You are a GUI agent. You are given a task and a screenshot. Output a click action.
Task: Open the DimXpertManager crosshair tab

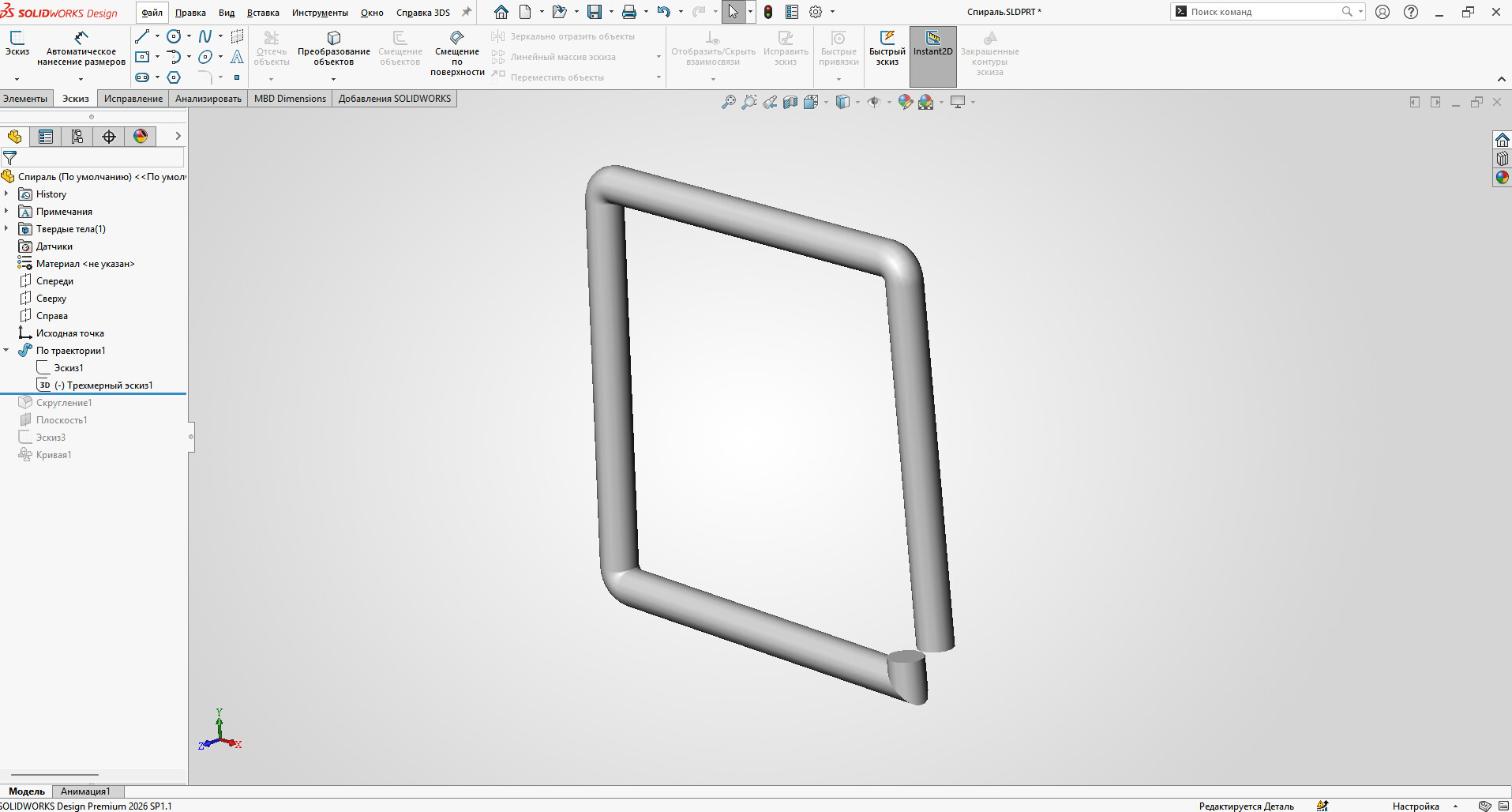[109, 137]
